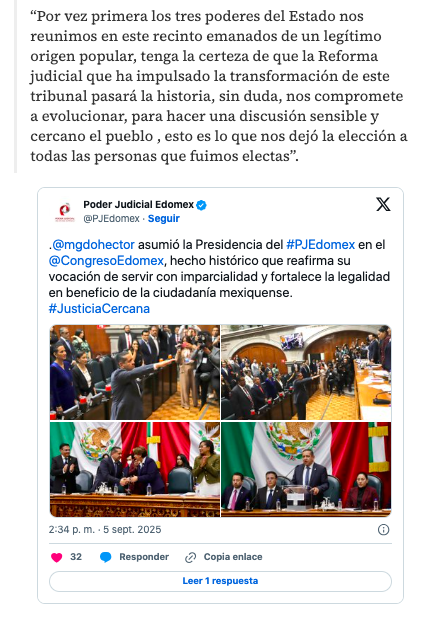Screen dimensions: 421x622
Task: Click the Copia enlace text
Action: [x=233, y=557]
